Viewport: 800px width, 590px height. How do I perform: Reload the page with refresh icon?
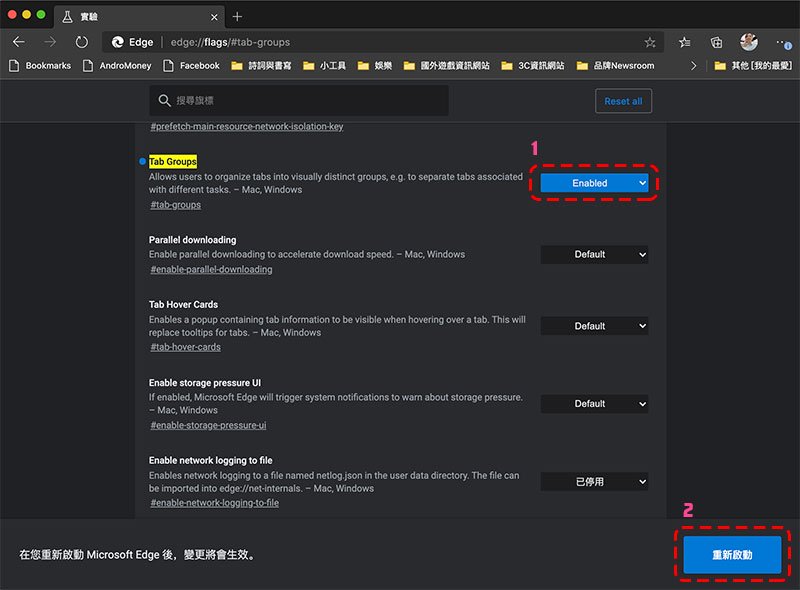click(x=81, y=42)
